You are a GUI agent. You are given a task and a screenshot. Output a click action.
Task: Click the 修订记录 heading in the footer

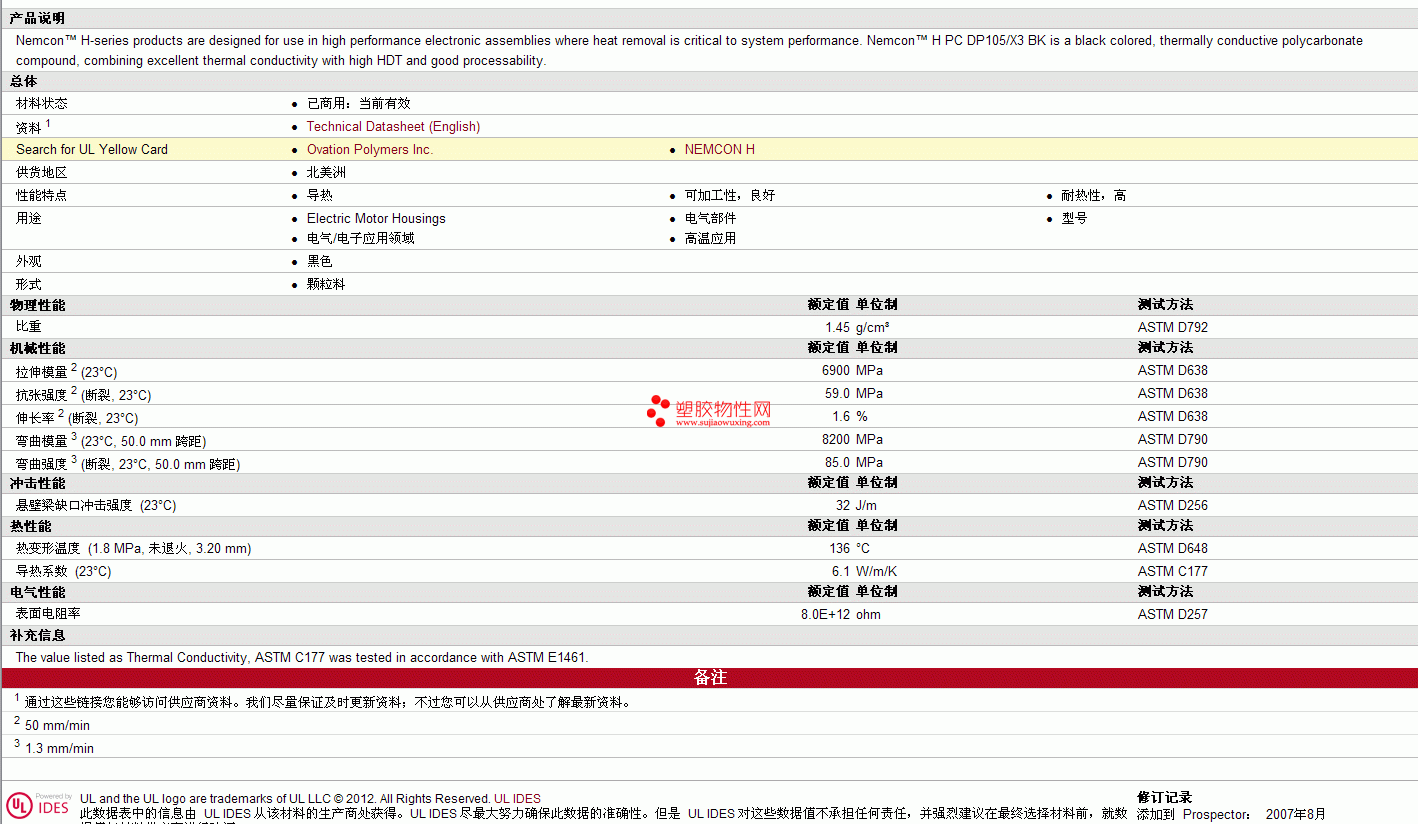click(1164, 797)
